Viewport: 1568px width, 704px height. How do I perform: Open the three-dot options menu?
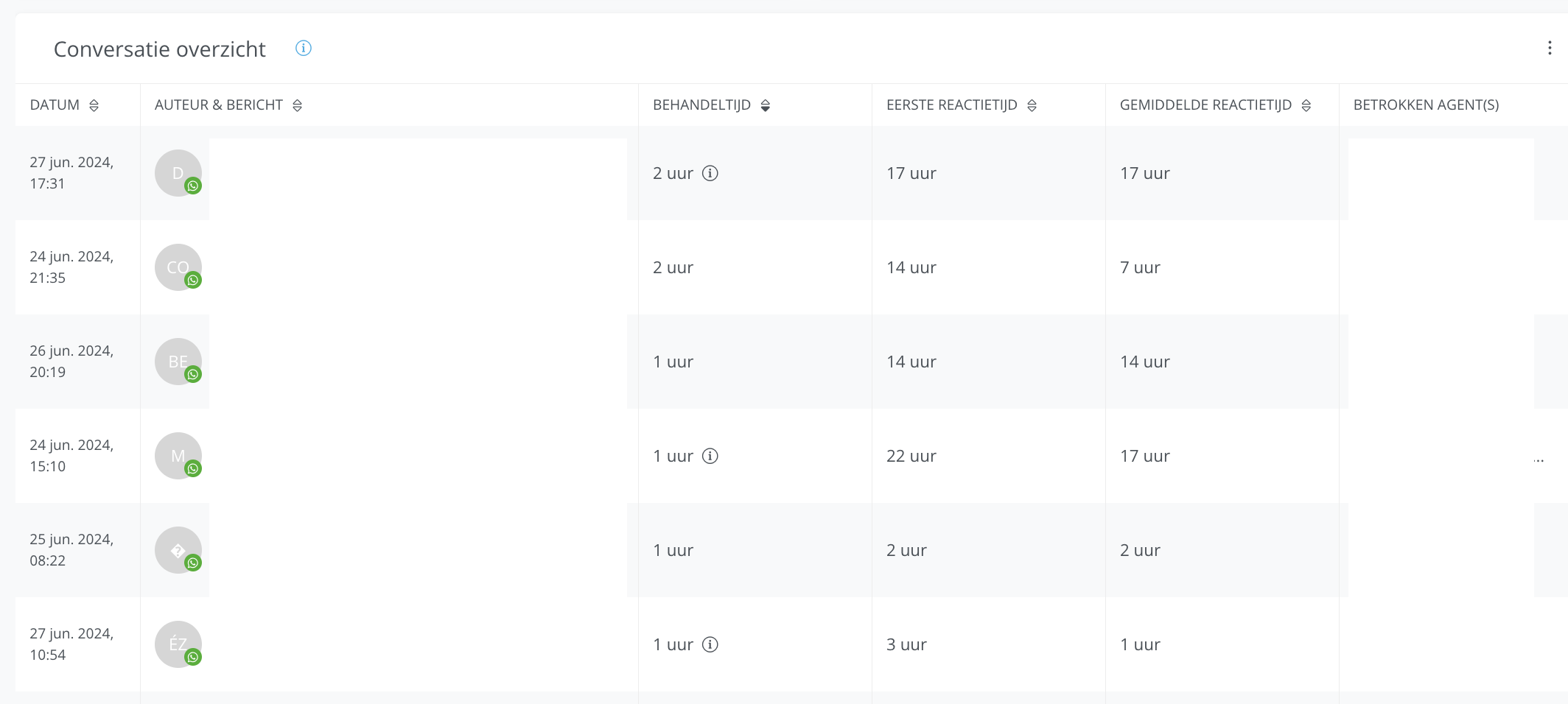[1550, 48]
